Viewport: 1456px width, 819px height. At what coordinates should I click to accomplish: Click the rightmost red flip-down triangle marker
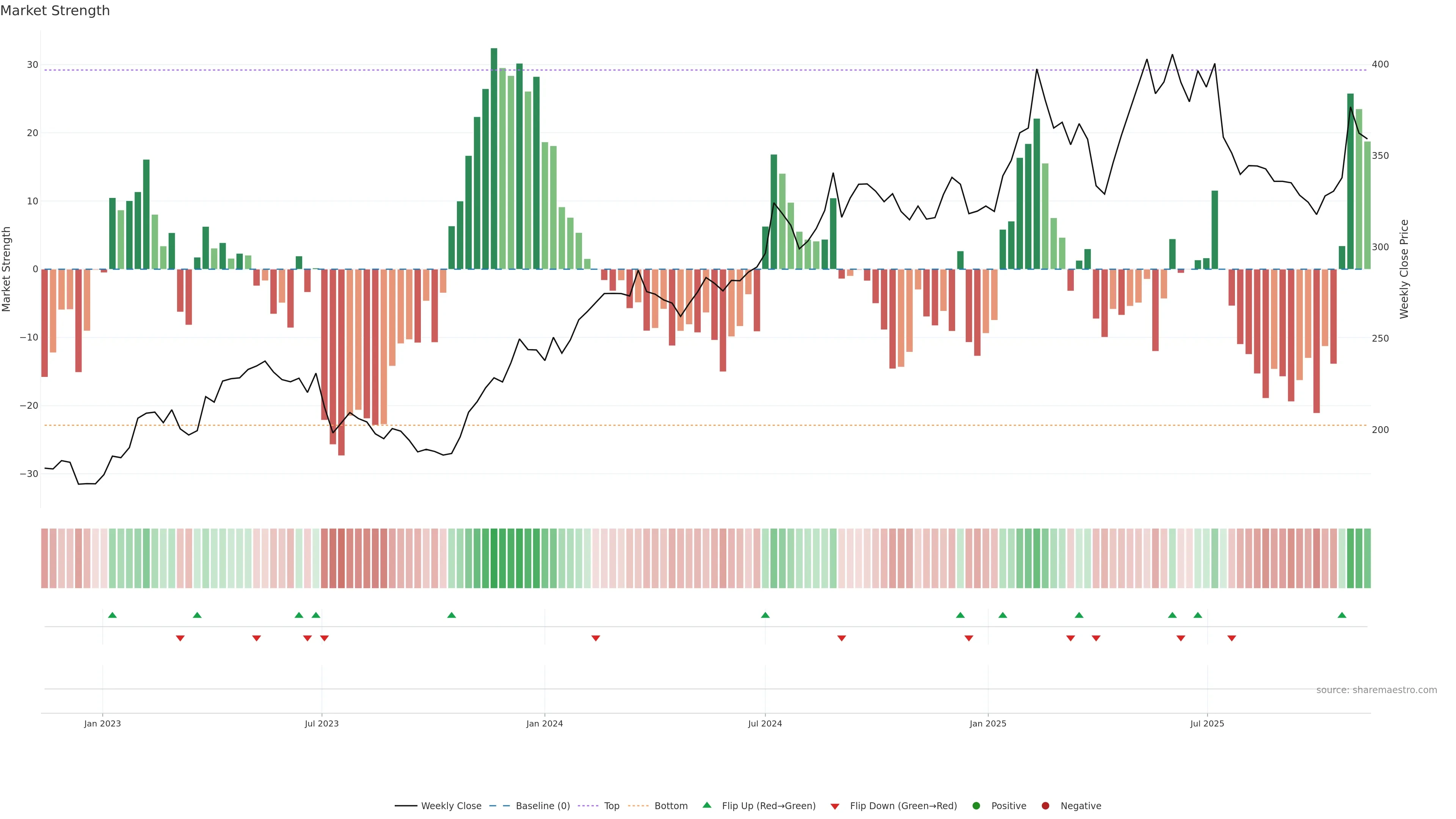(x=1232, y=638)
